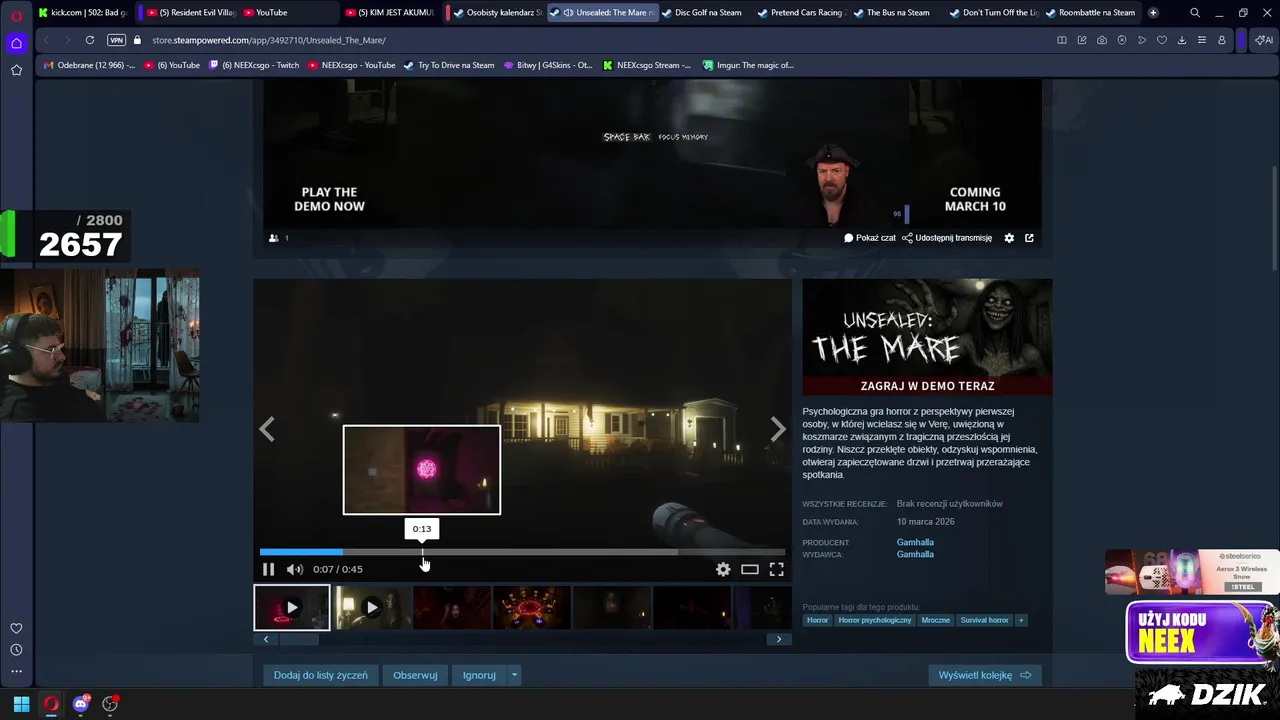
Task: Open the red glowing circle screenshot thumbnail
Action: [x=532, y=607]
